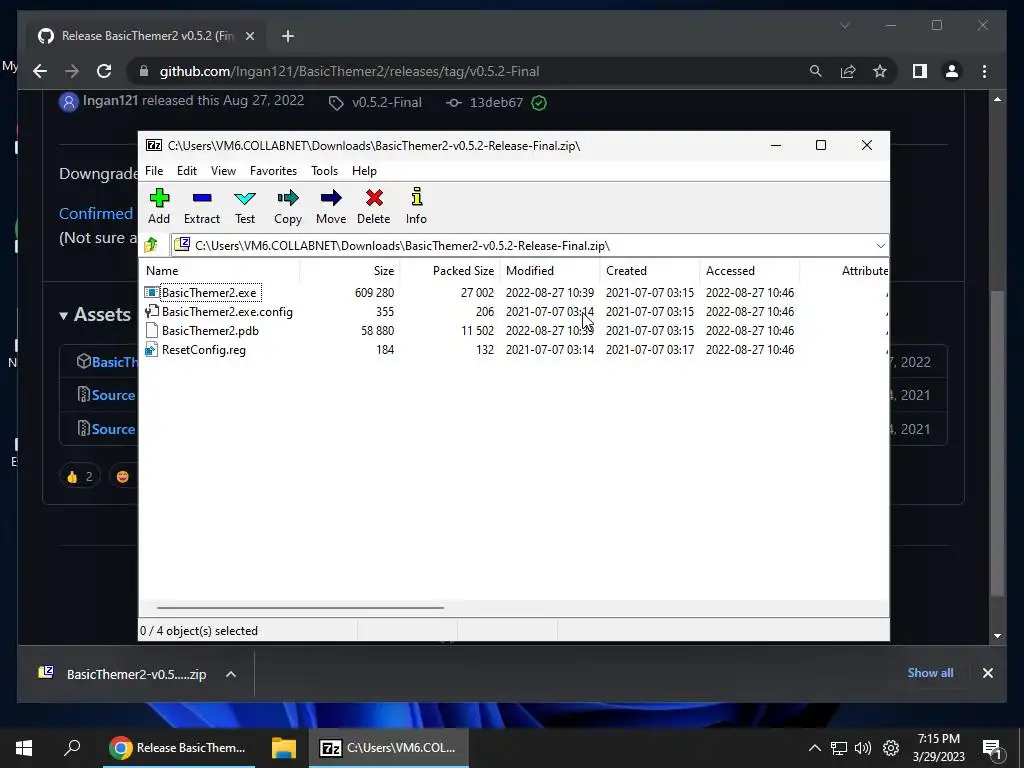Open new Chrome tab

pyautogui.click(x=288, y=36)
